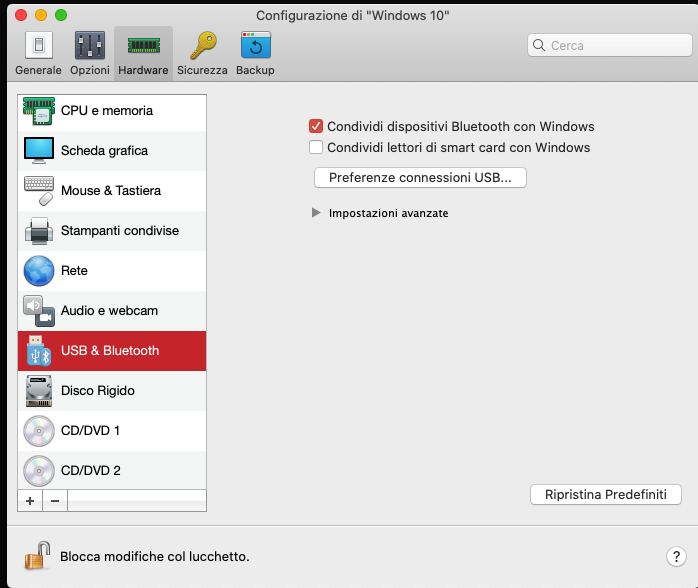Click the CD/DVD 1 disc icon
698x588 pixels.
pyautogui.click(x=39, y=431)
